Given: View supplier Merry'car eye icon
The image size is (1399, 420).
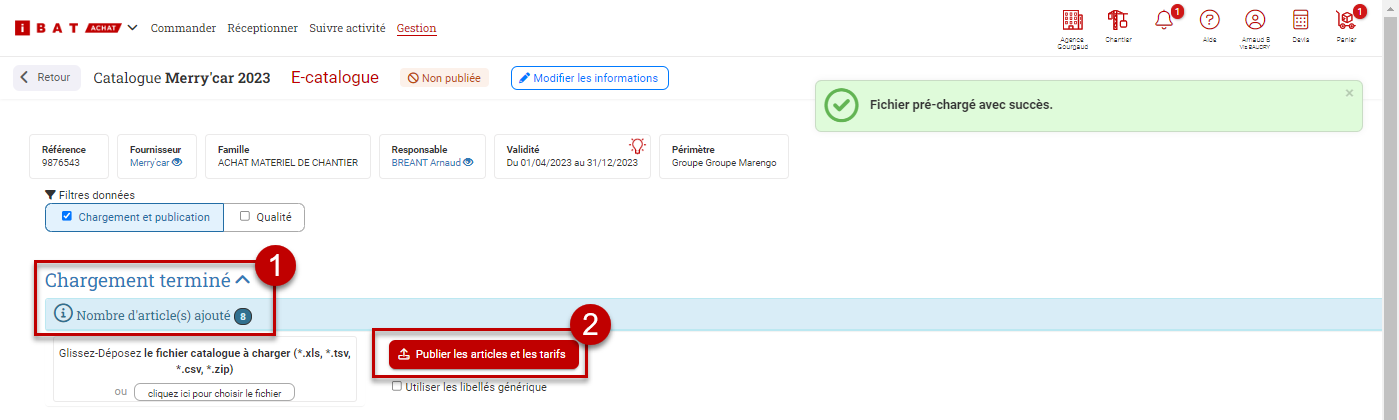Looking at the screenshot, I should [177, 162].
